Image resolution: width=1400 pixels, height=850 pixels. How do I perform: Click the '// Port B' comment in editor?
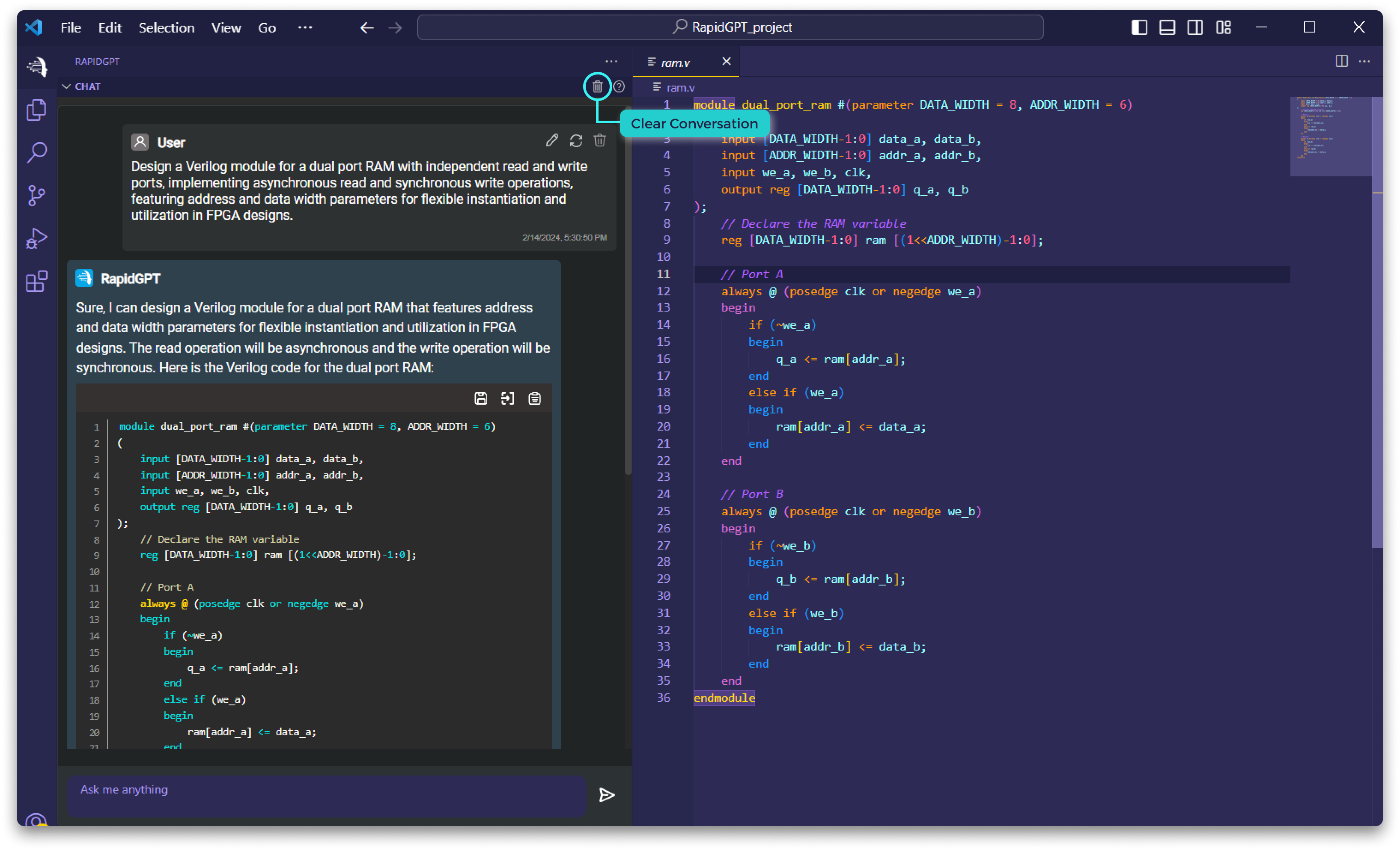click(752, 494)
